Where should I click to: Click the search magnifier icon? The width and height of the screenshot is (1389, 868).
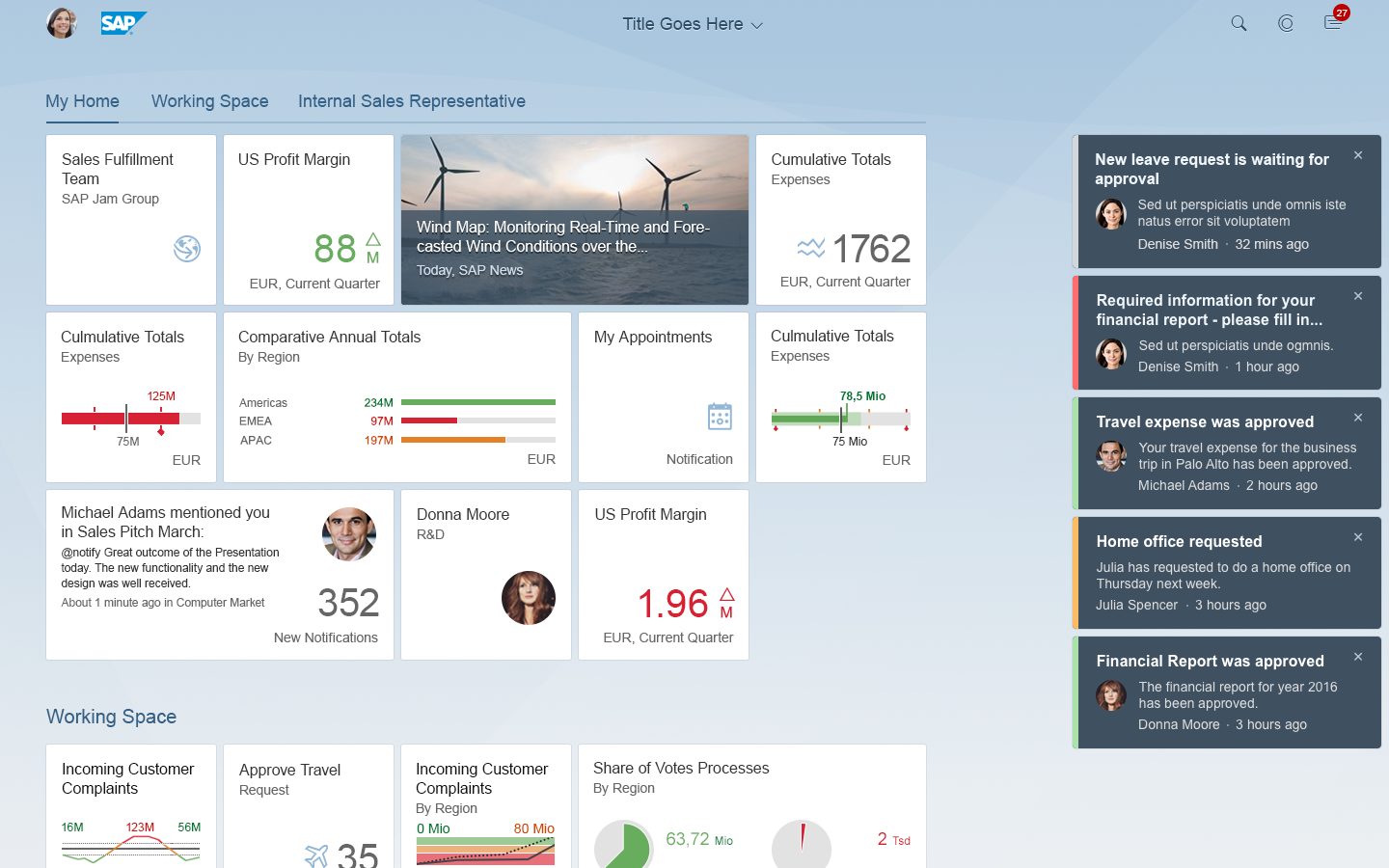[1239, 24]
